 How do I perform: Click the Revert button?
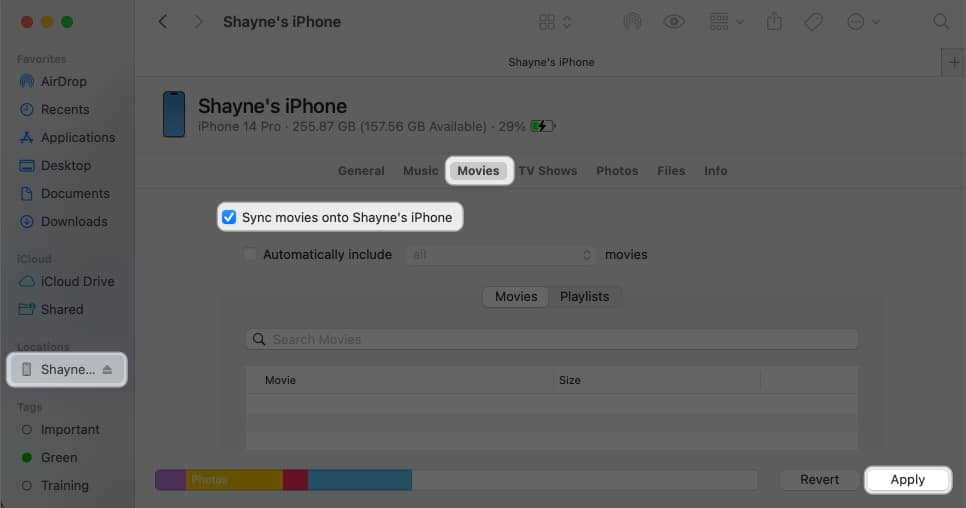click(819, 480)
